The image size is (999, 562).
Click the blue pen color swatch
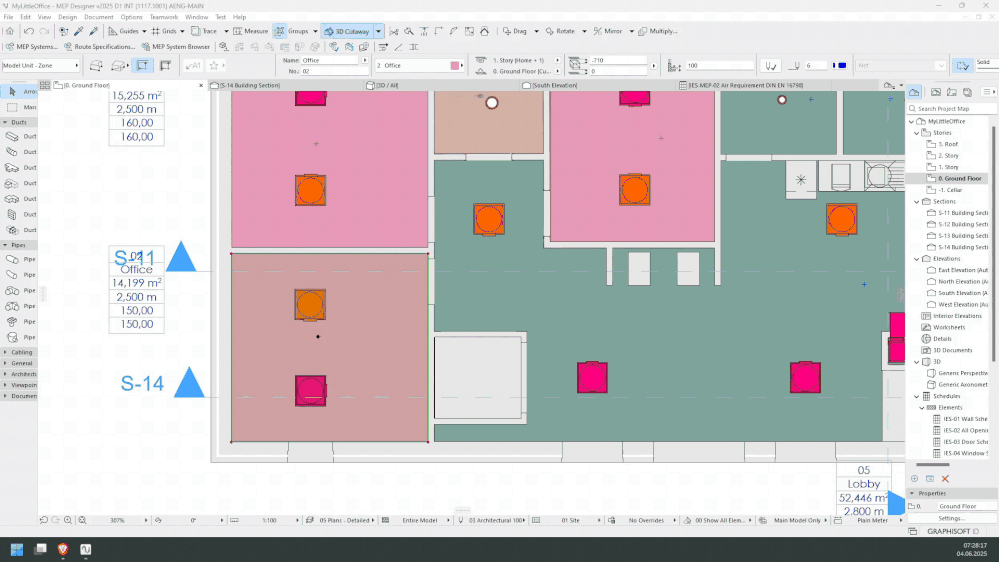pos(840,65)
